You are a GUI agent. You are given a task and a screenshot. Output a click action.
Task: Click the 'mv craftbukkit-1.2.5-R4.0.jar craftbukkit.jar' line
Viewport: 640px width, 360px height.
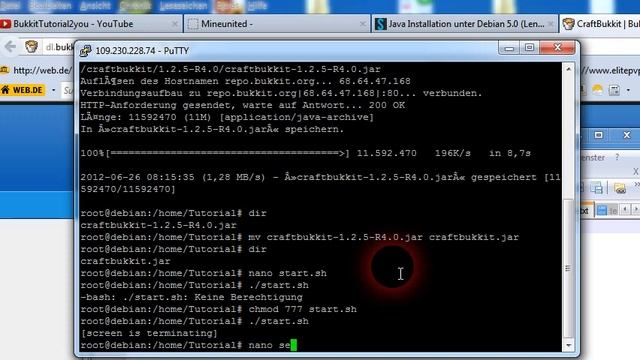[300, 238]
